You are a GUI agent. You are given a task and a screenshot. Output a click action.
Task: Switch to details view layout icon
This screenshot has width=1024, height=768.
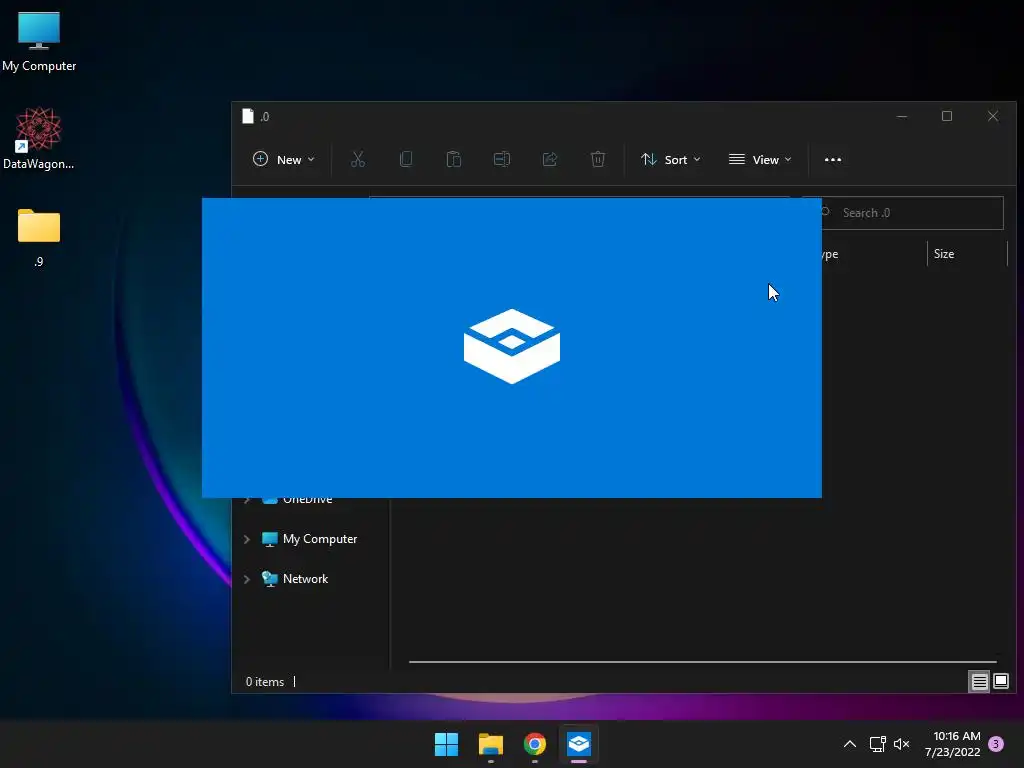[x=979, y=682]
